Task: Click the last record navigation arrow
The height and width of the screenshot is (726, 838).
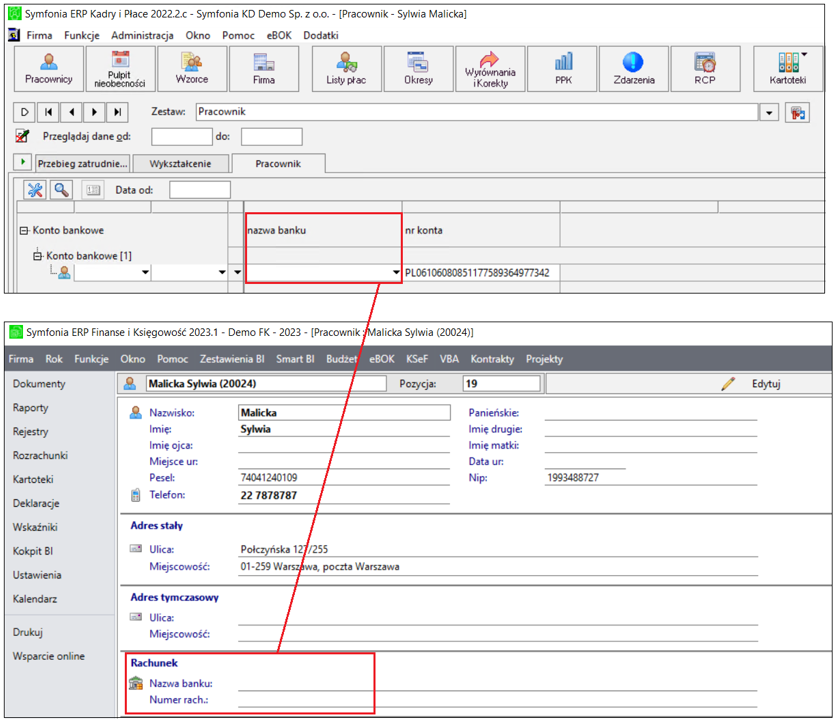Action: (117, 112)
